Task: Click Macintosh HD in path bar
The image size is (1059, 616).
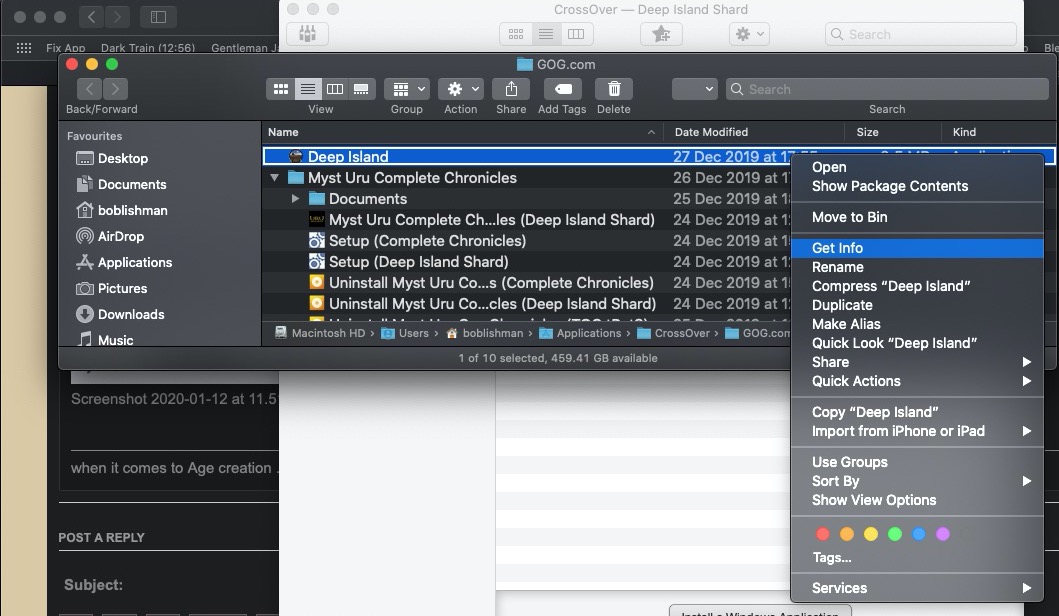Action: pyautogui.click(x=320, y=333)
